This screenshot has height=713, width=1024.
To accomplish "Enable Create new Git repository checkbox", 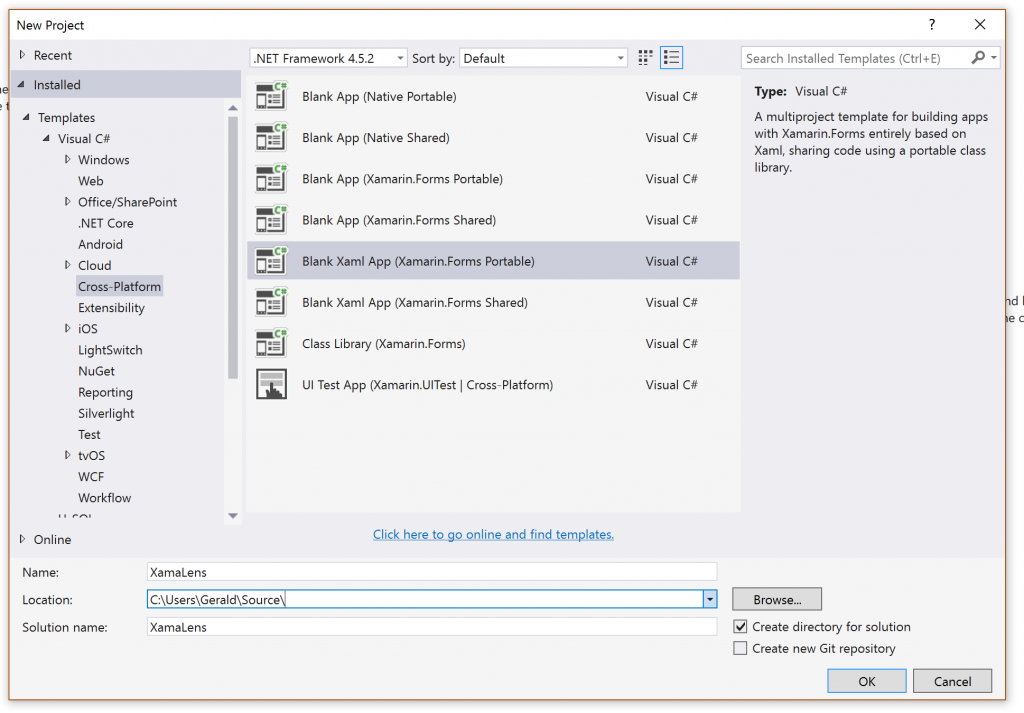I will click(x=740, y=649).
